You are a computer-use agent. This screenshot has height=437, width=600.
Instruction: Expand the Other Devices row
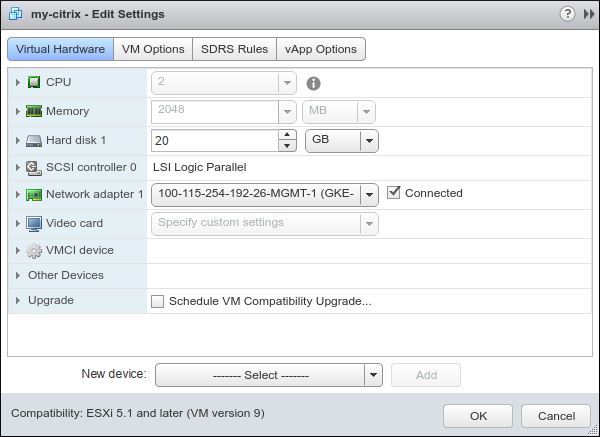(x=18, y=275)
